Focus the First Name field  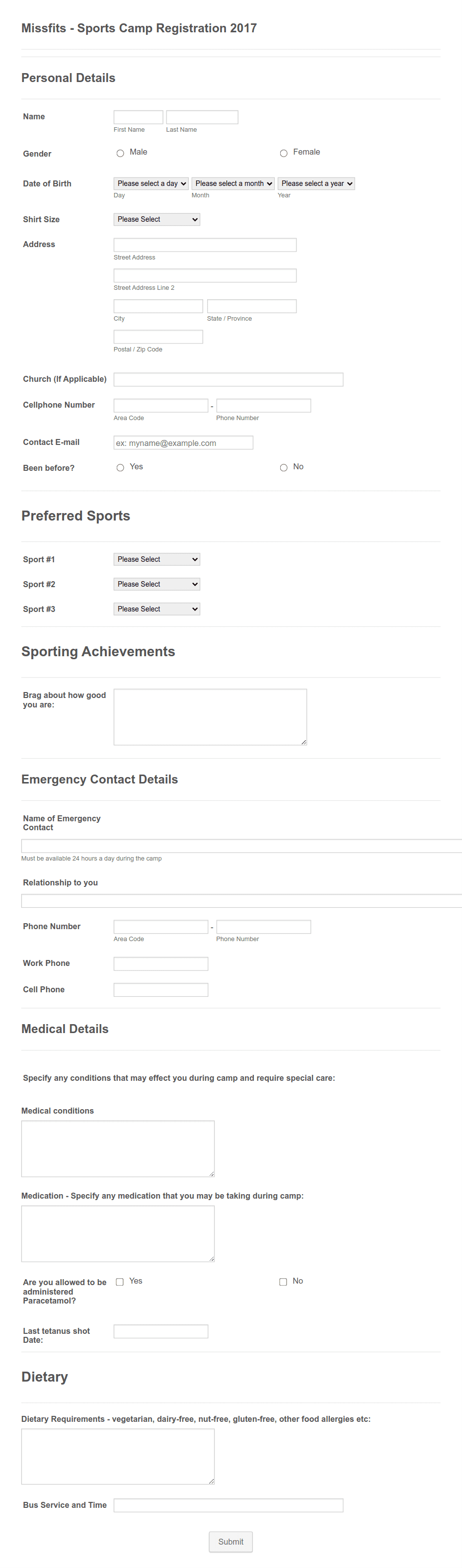139,117
